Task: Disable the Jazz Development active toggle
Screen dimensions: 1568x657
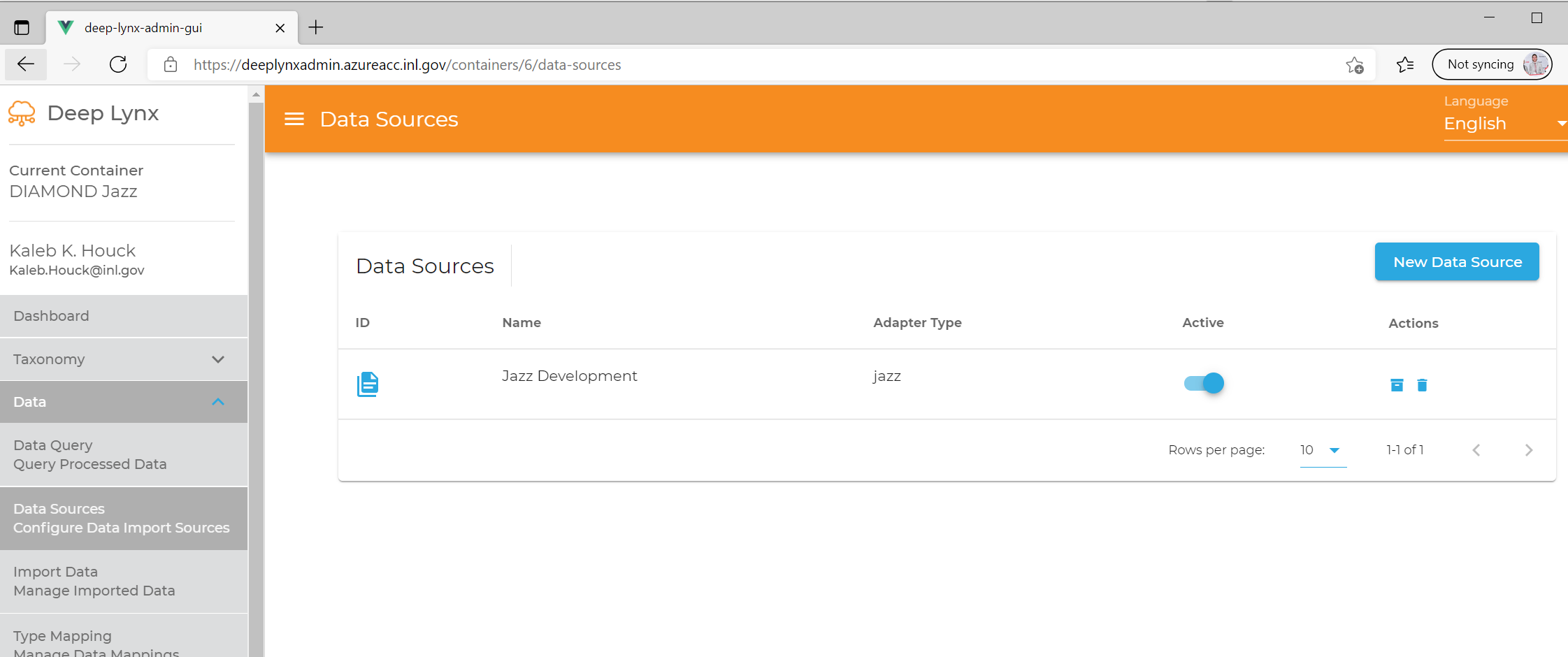Action: [1204, 383]
